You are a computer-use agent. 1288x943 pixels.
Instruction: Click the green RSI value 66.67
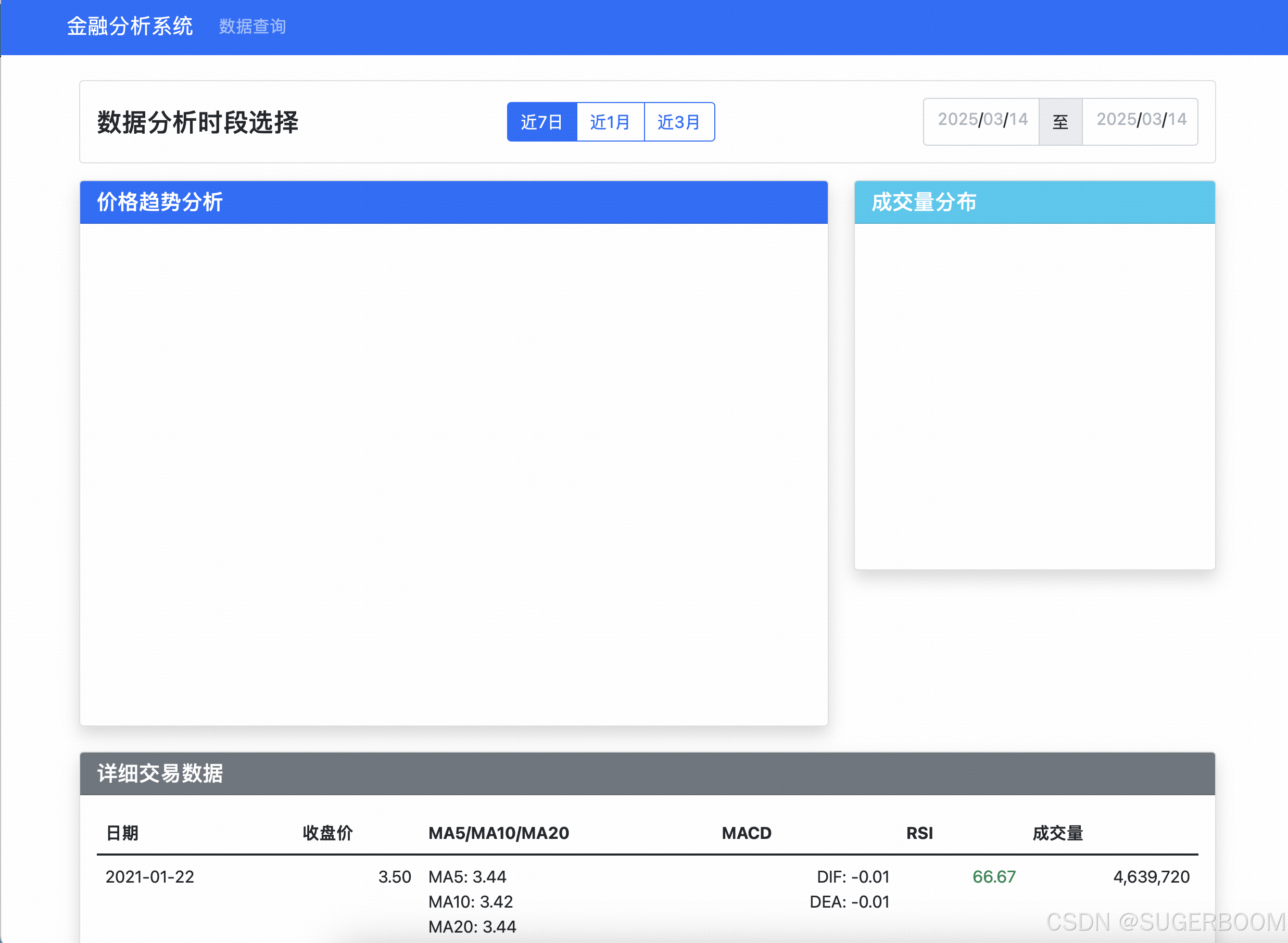pyautogui.click(x=993, y=877)
